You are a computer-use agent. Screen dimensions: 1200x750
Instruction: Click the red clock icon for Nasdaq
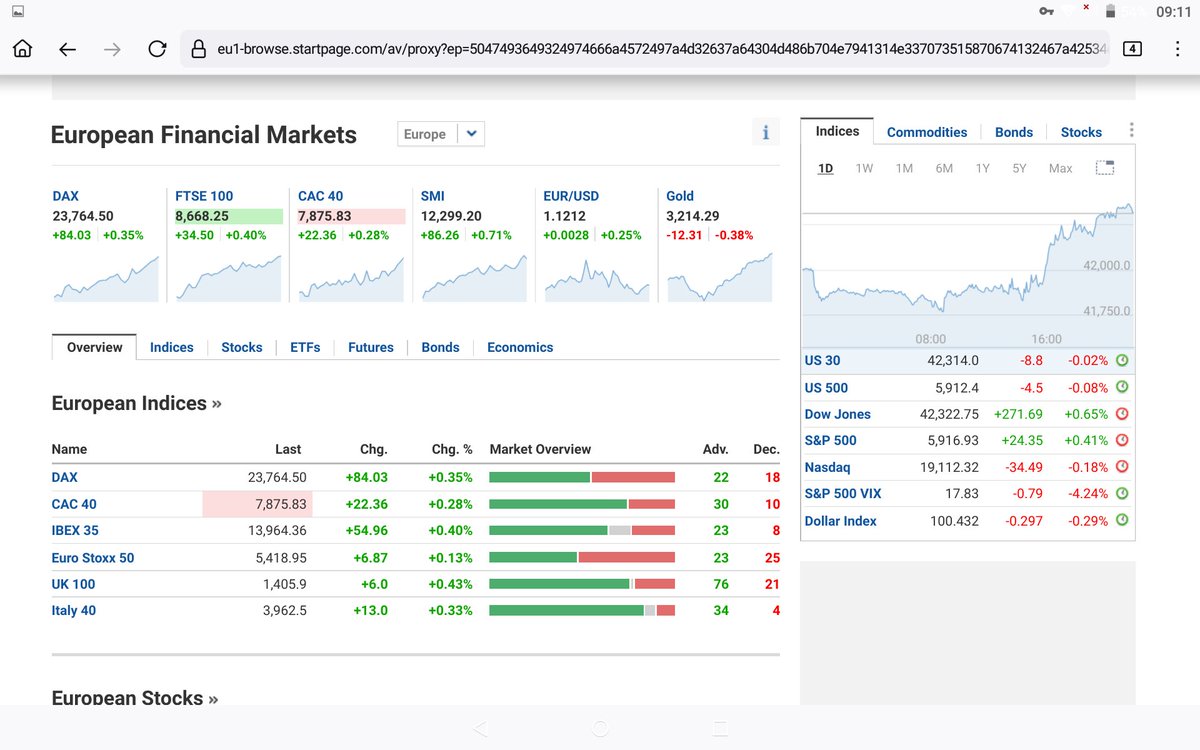pos(1121,466)
